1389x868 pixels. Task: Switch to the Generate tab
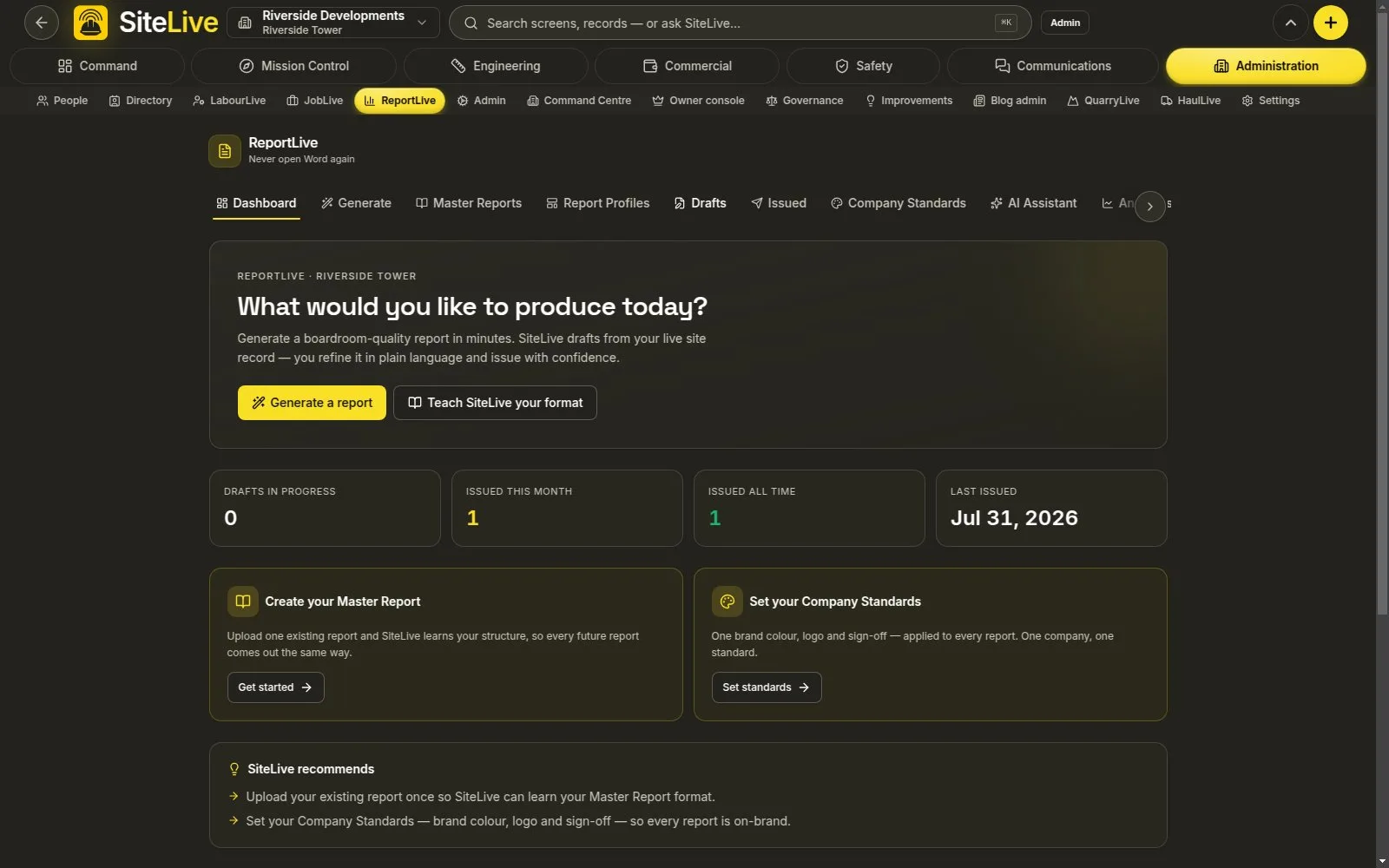[x=356, y=203]
